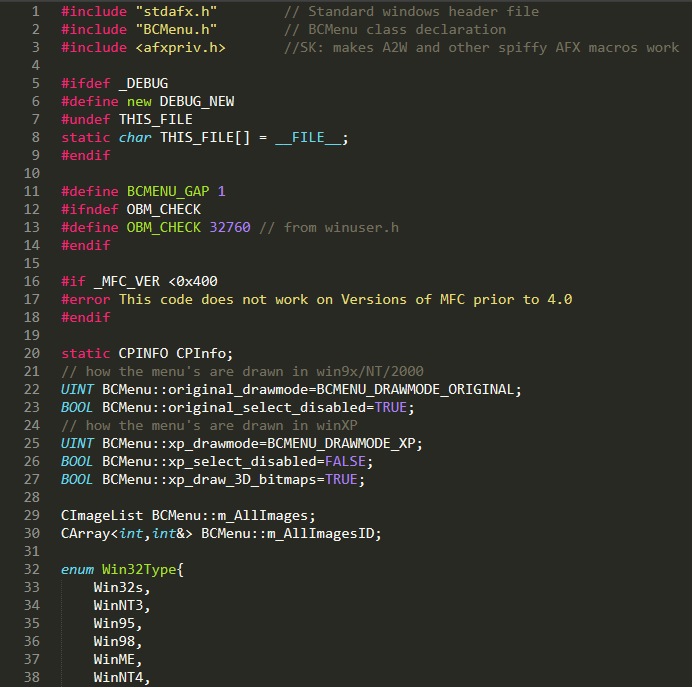This screenshot has width=692, height=687.
Task: Click the "BCMenu.h" include string
Action: tap(176, 30)
